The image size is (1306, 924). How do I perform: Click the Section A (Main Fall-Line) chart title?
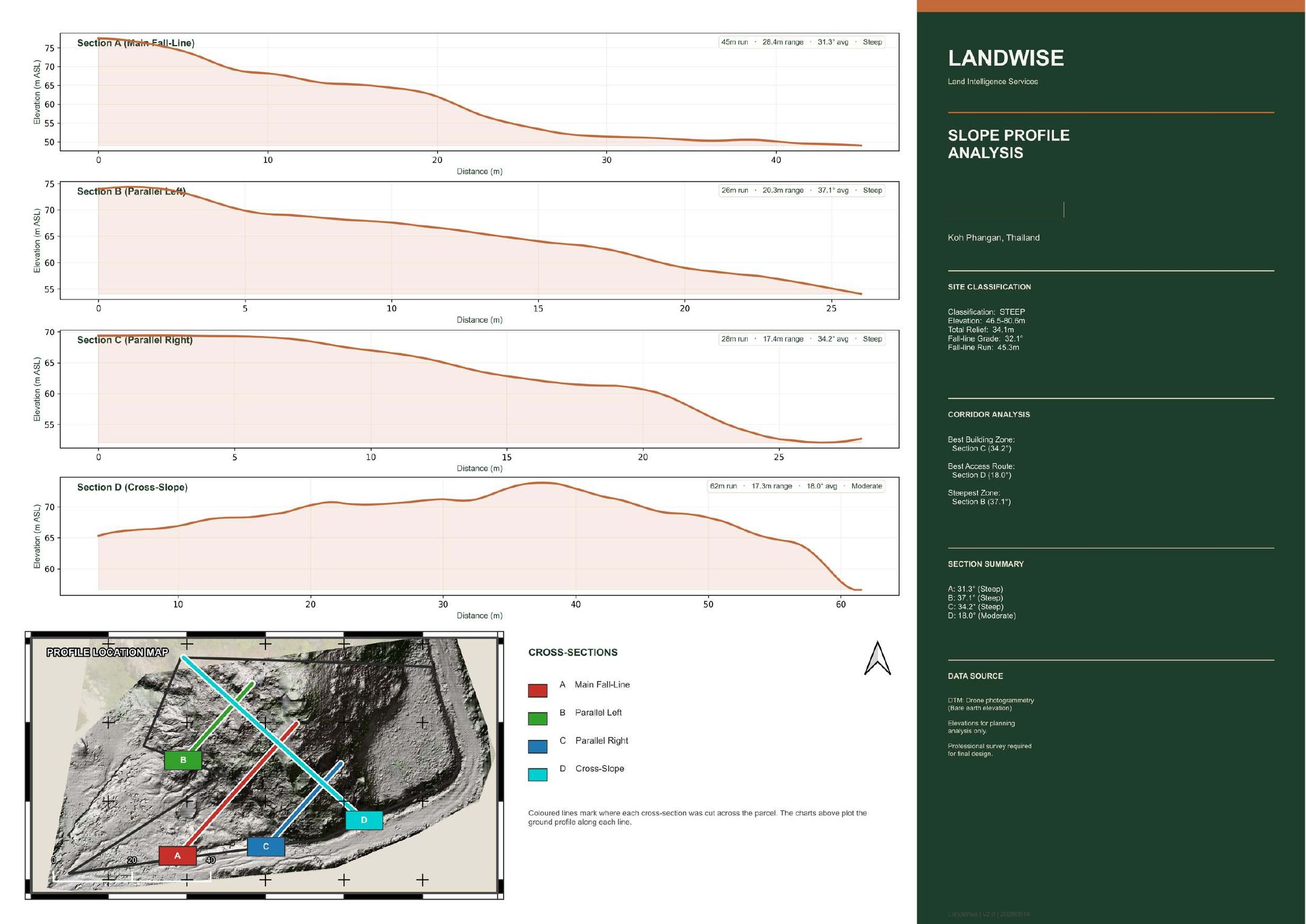coord(135,43)
